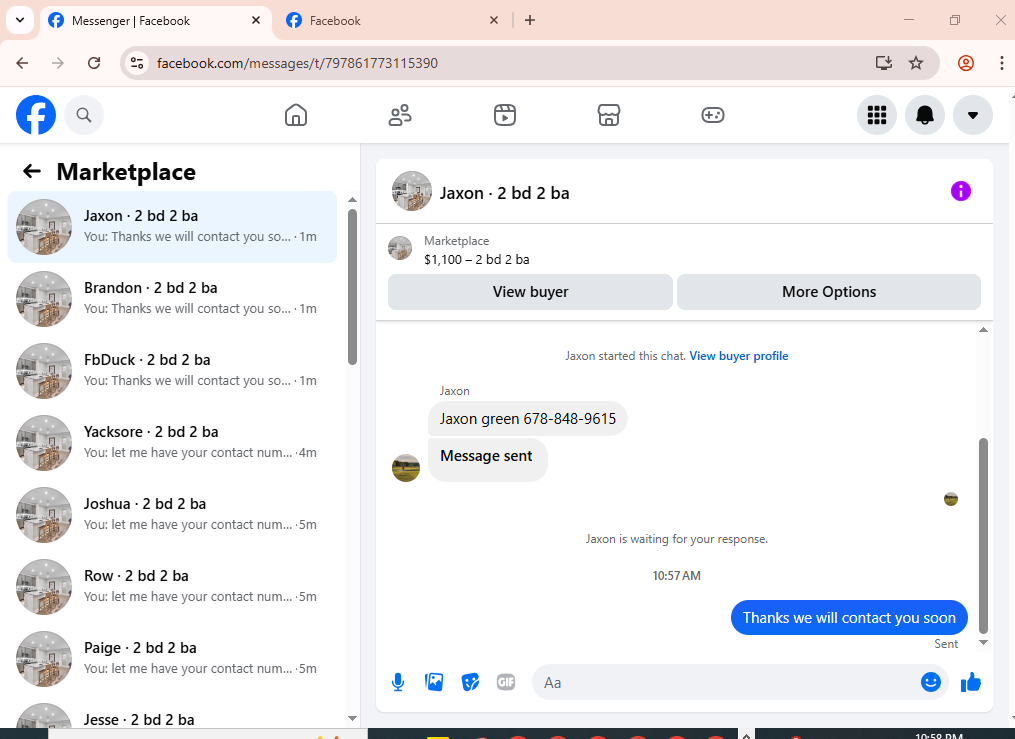
Task: Open the Chrome profile icon
Action: (x=966, y=63)
